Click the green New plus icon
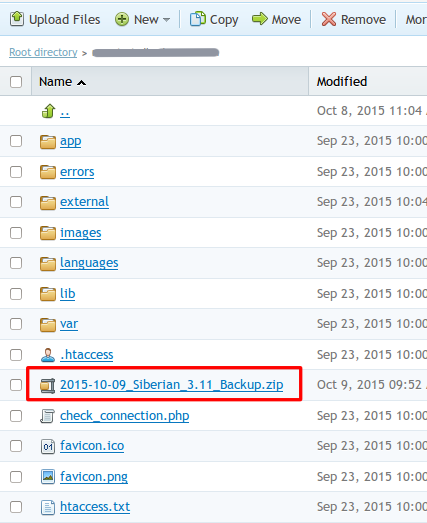Viewport: 427px width, 523px height. (122, 19)
